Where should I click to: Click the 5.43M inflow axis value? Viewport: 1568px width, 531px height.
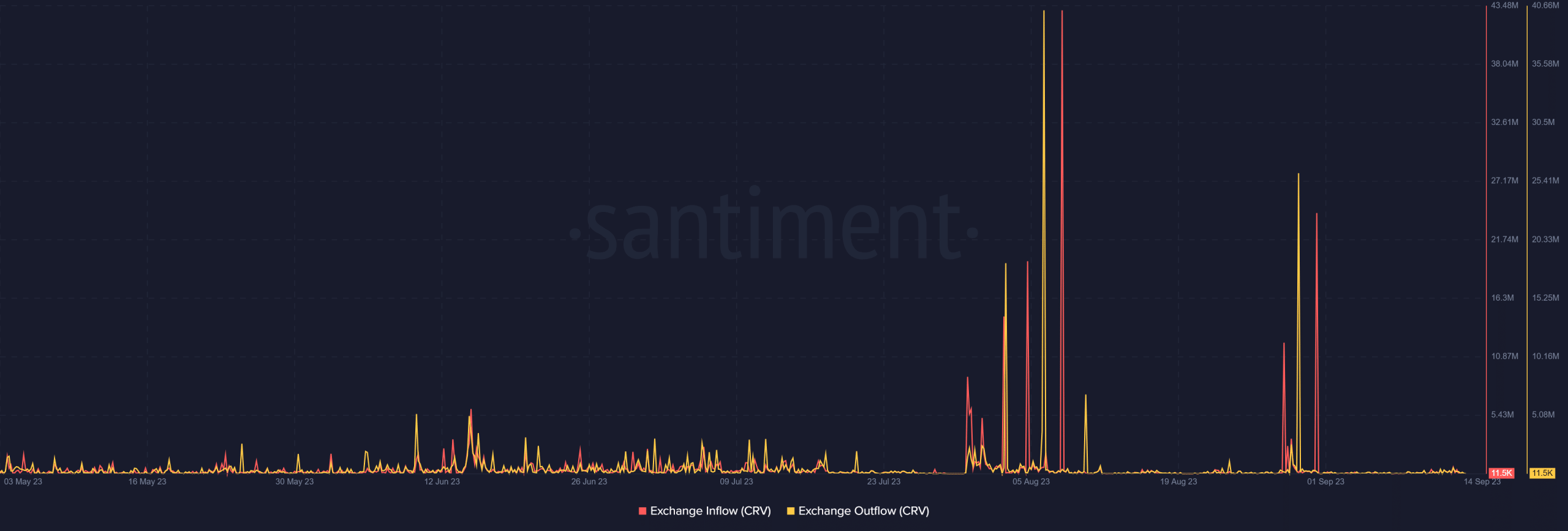tap(1502, 415)
